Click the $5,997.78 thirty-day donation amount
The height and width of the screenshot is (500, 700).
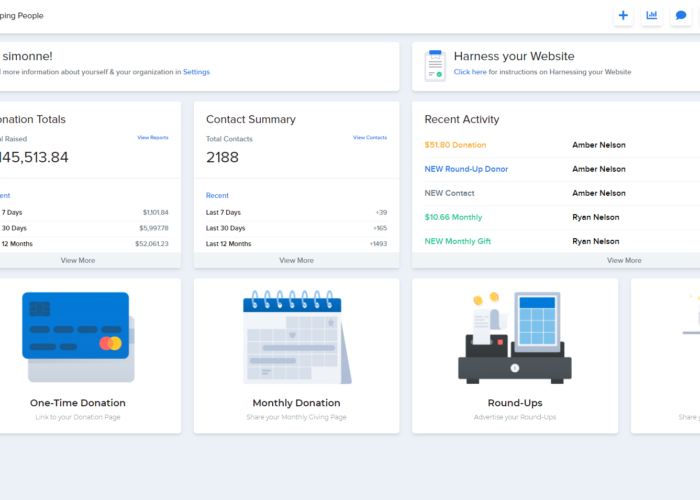coord(154,228)
